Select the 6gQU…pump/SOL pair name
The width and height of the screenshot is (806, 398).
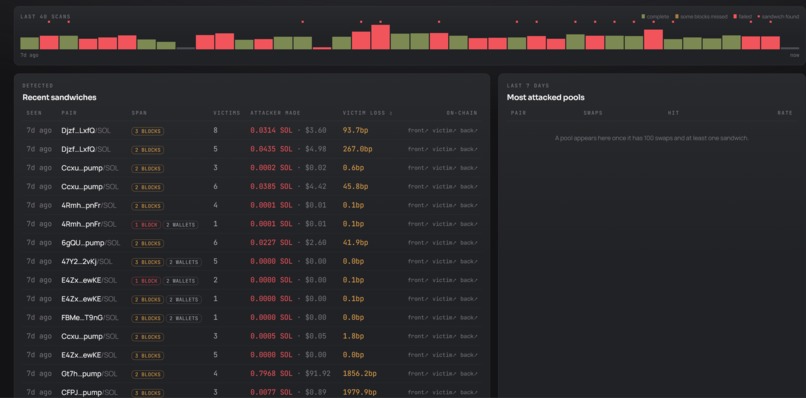[90, 243]
